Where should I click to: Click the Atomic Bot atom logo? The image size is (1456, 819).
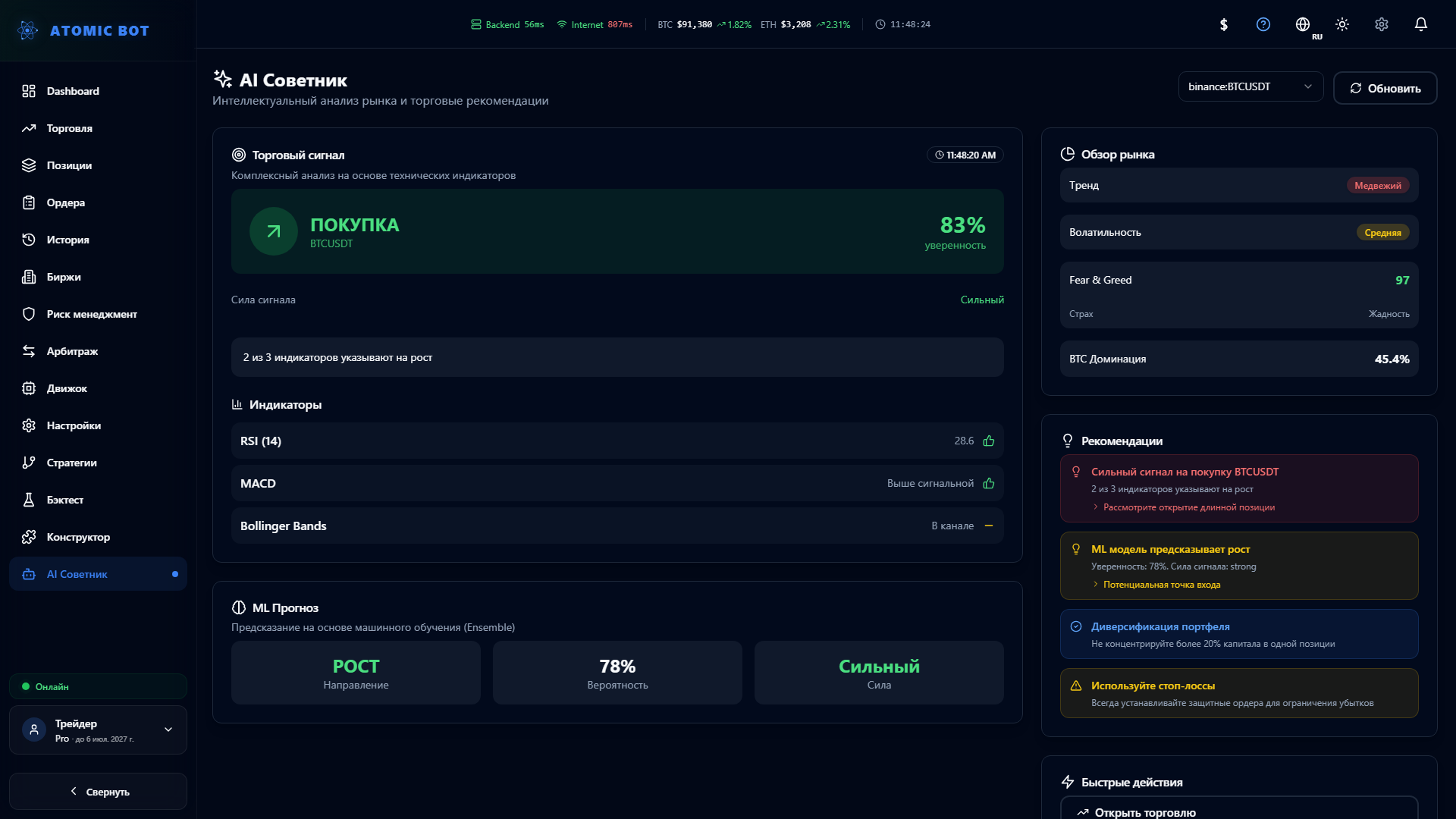(28, 30)
